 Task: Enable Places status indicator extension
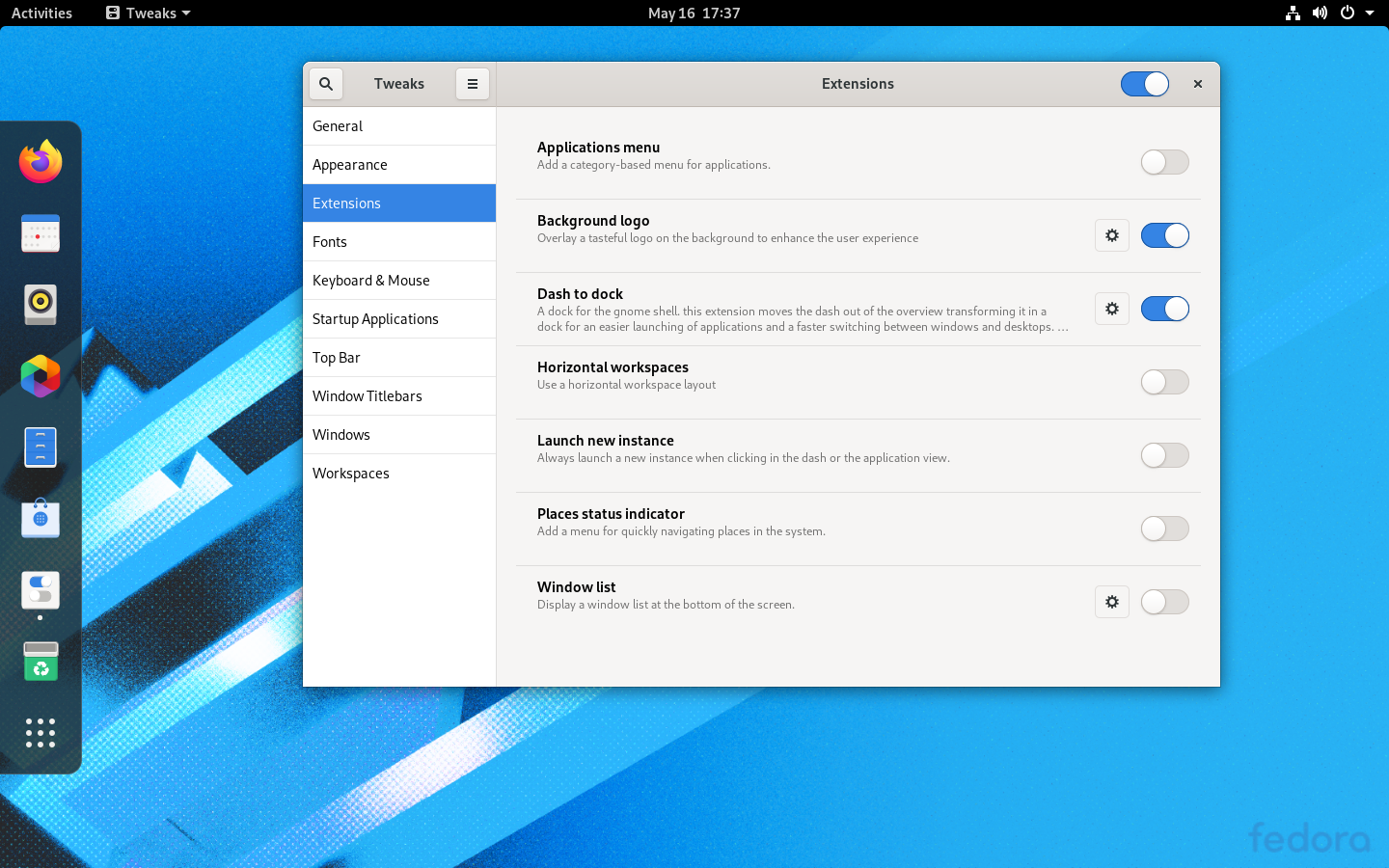click(x=1165, y=529)
